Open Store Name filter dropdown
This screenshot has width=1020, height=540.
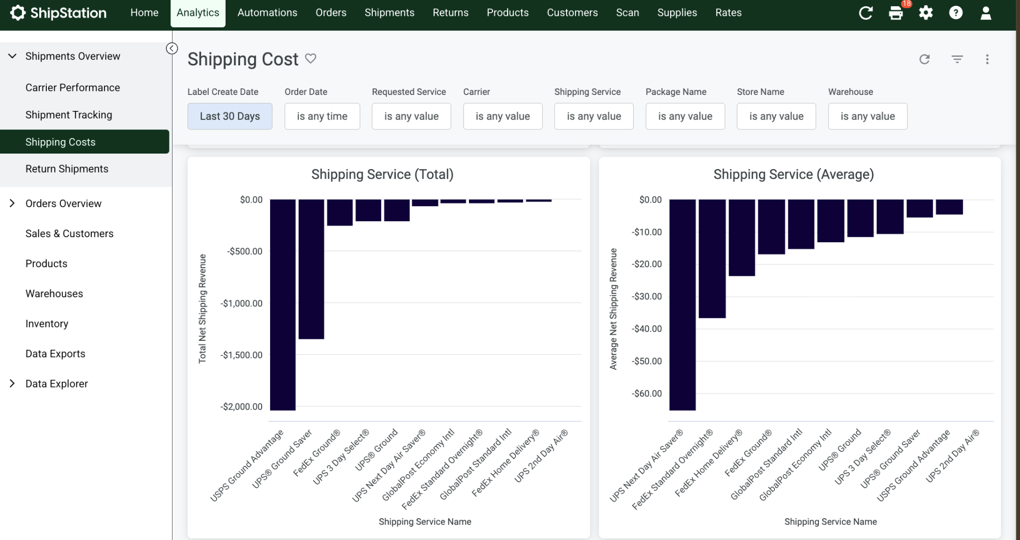pyautogui.click(x=776, y=116)
